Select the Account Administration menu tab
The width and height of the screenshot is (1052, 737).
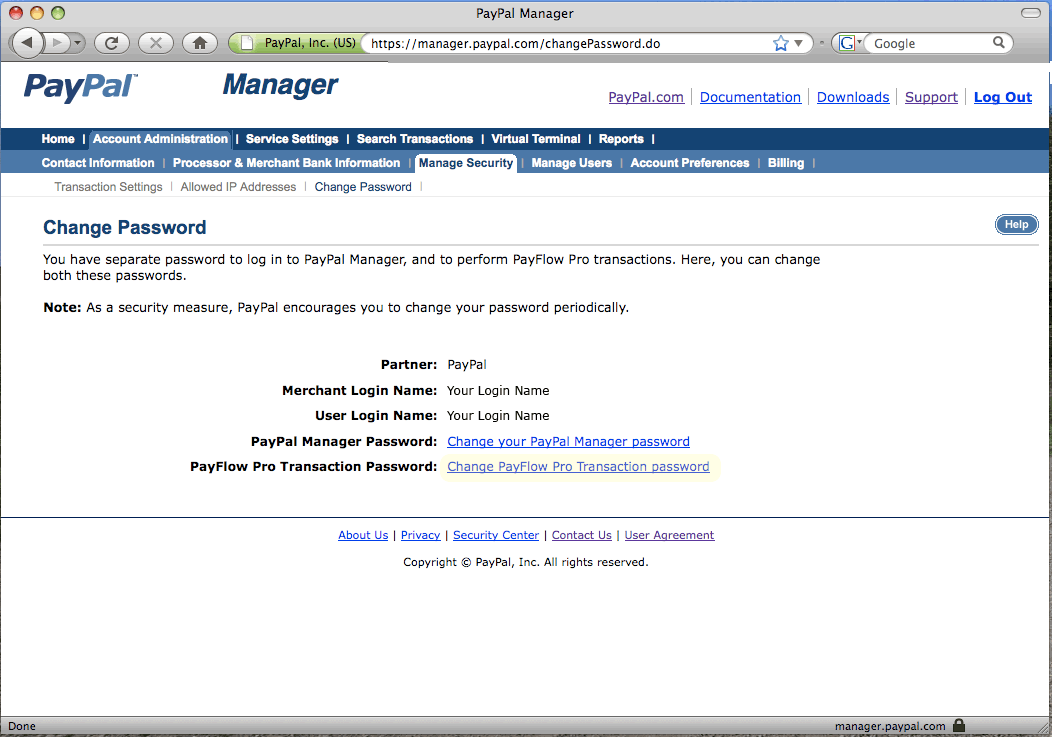(x=160, y=139)
